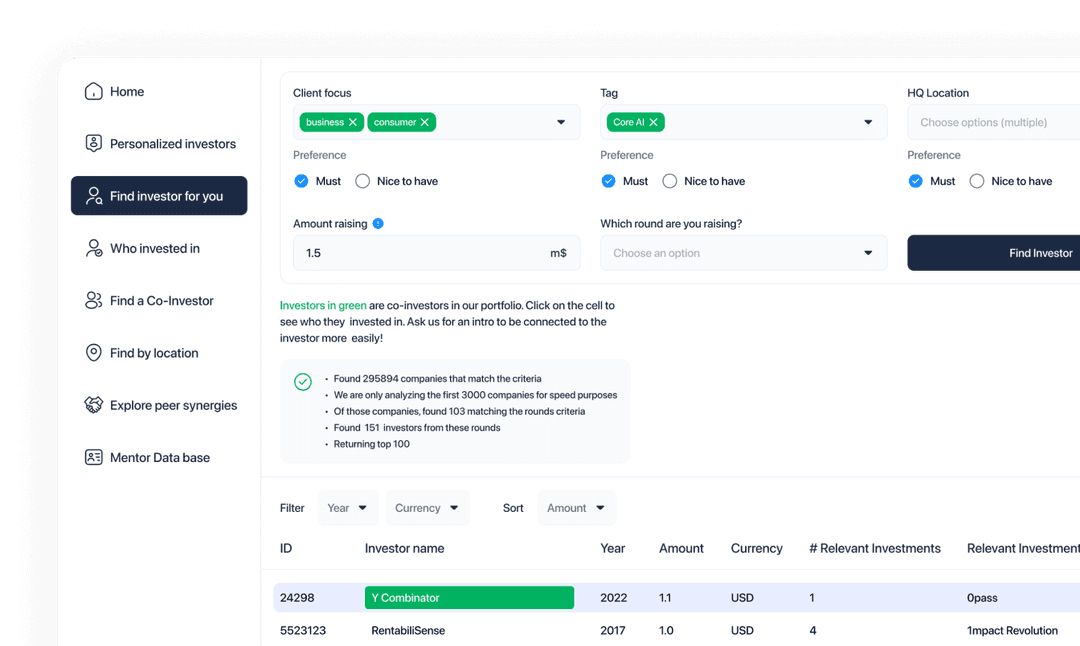Screen dimensions: 1080x646
Task: Click the Find by location pin icon
Action: click(x=94, y=353)
